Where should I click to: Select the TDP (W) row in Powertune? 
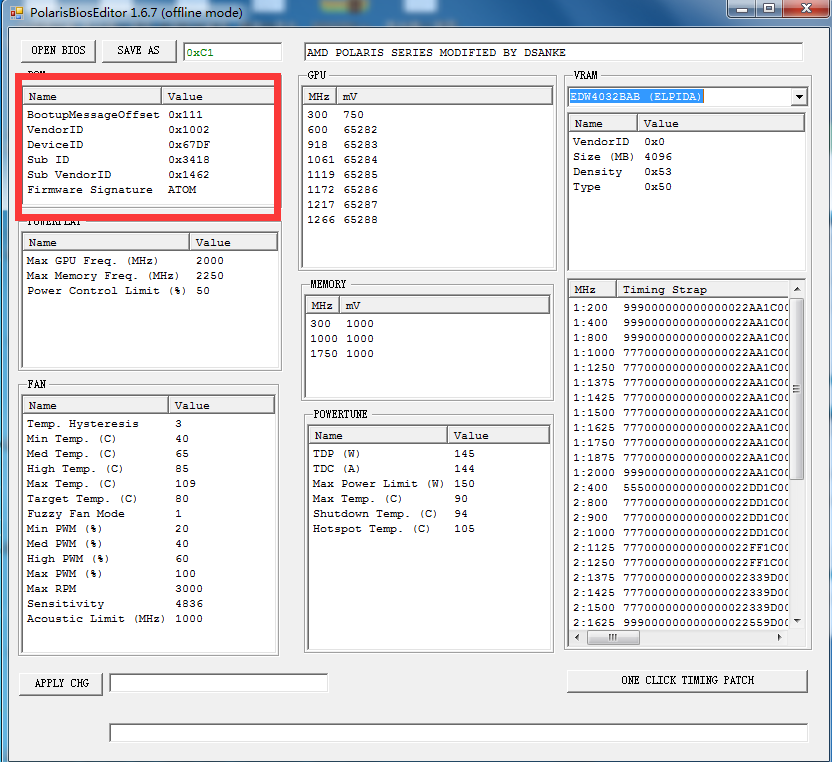(380, 454)
